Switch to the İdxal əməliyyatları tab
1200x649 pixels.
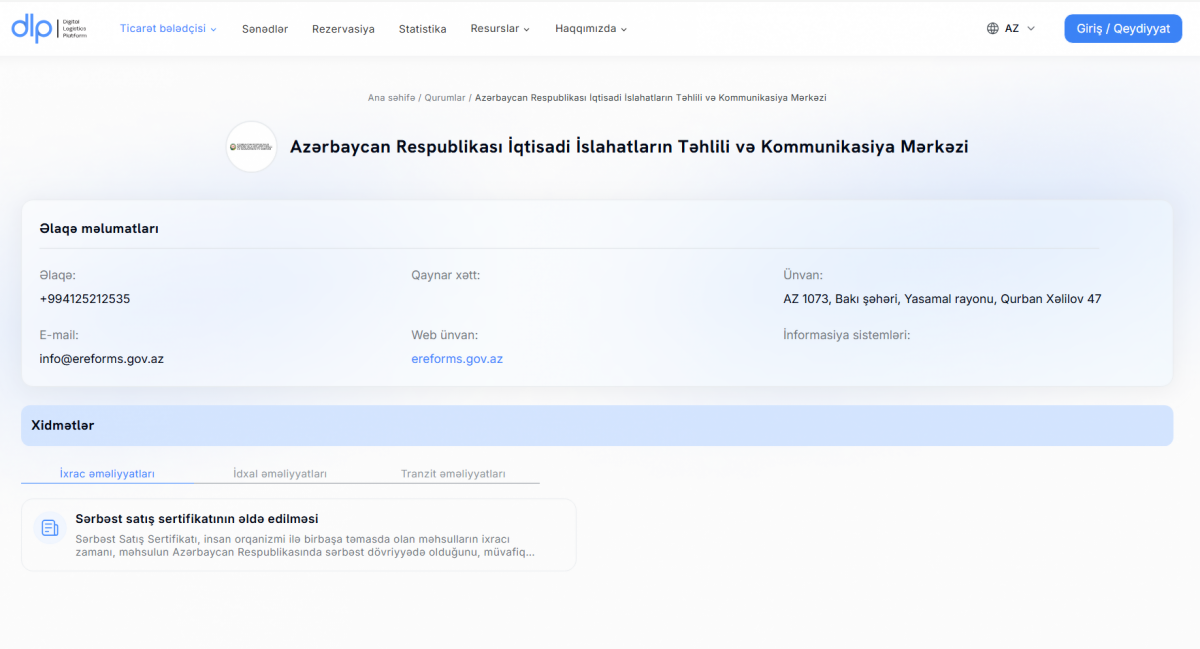(280, 474)
